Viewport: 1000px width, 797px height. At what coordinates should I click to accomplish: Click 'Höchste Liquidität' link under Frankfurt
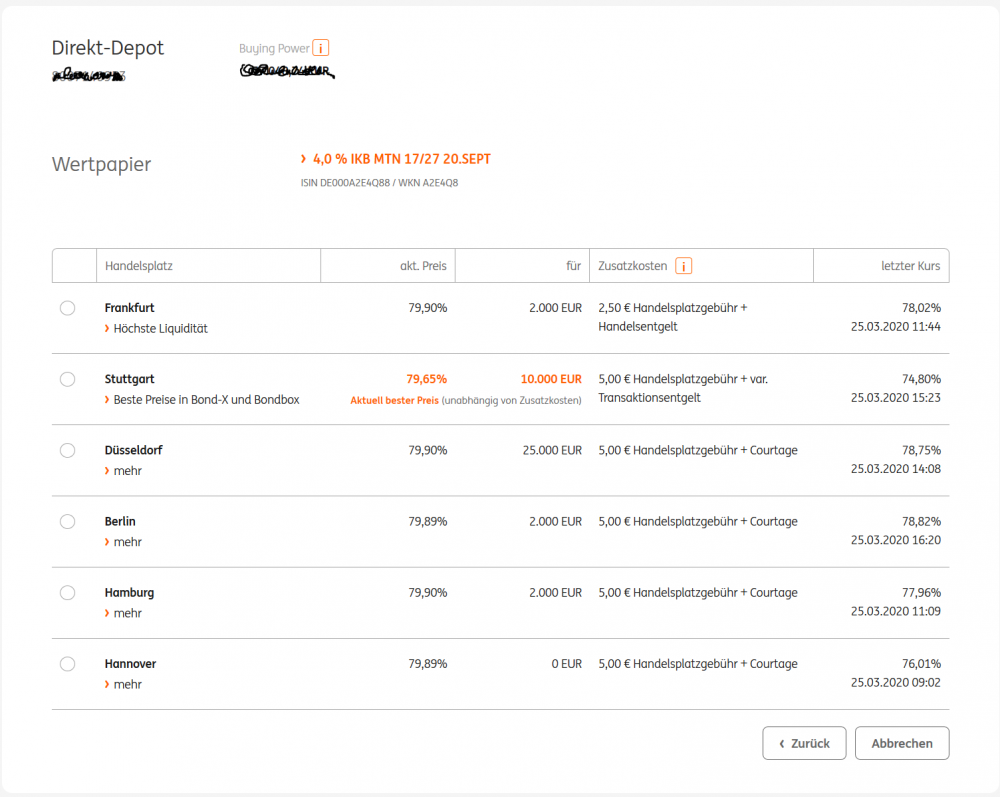coord(160,328)
